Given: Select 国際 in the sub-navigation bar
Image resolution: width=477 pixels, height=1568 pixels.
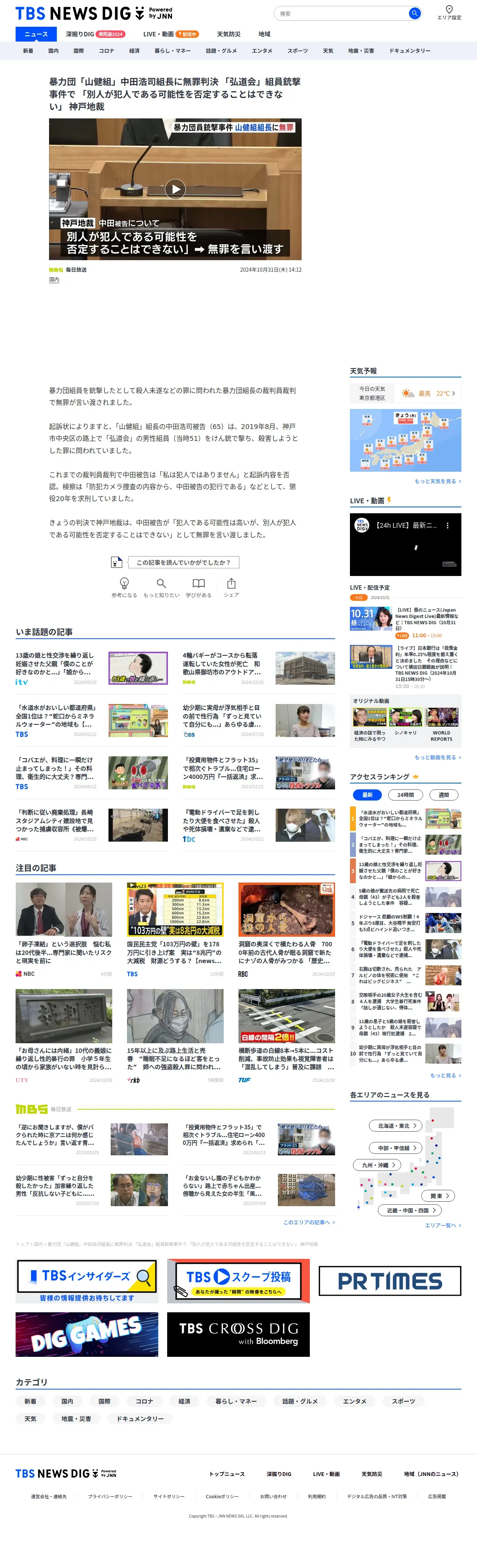Looking at the screenshot, I should tap(79, 50).
